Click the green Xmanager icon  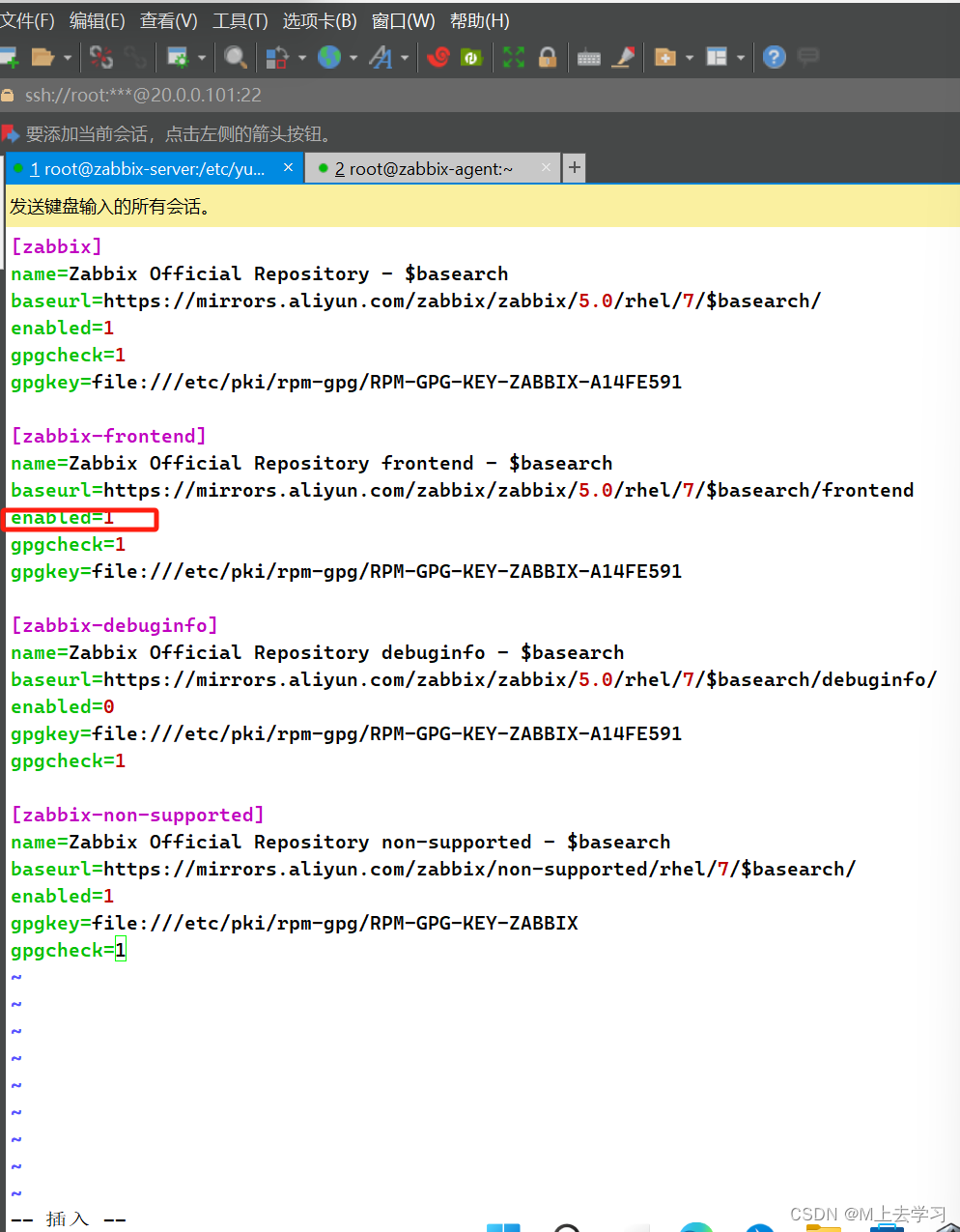tap(471, 58)
